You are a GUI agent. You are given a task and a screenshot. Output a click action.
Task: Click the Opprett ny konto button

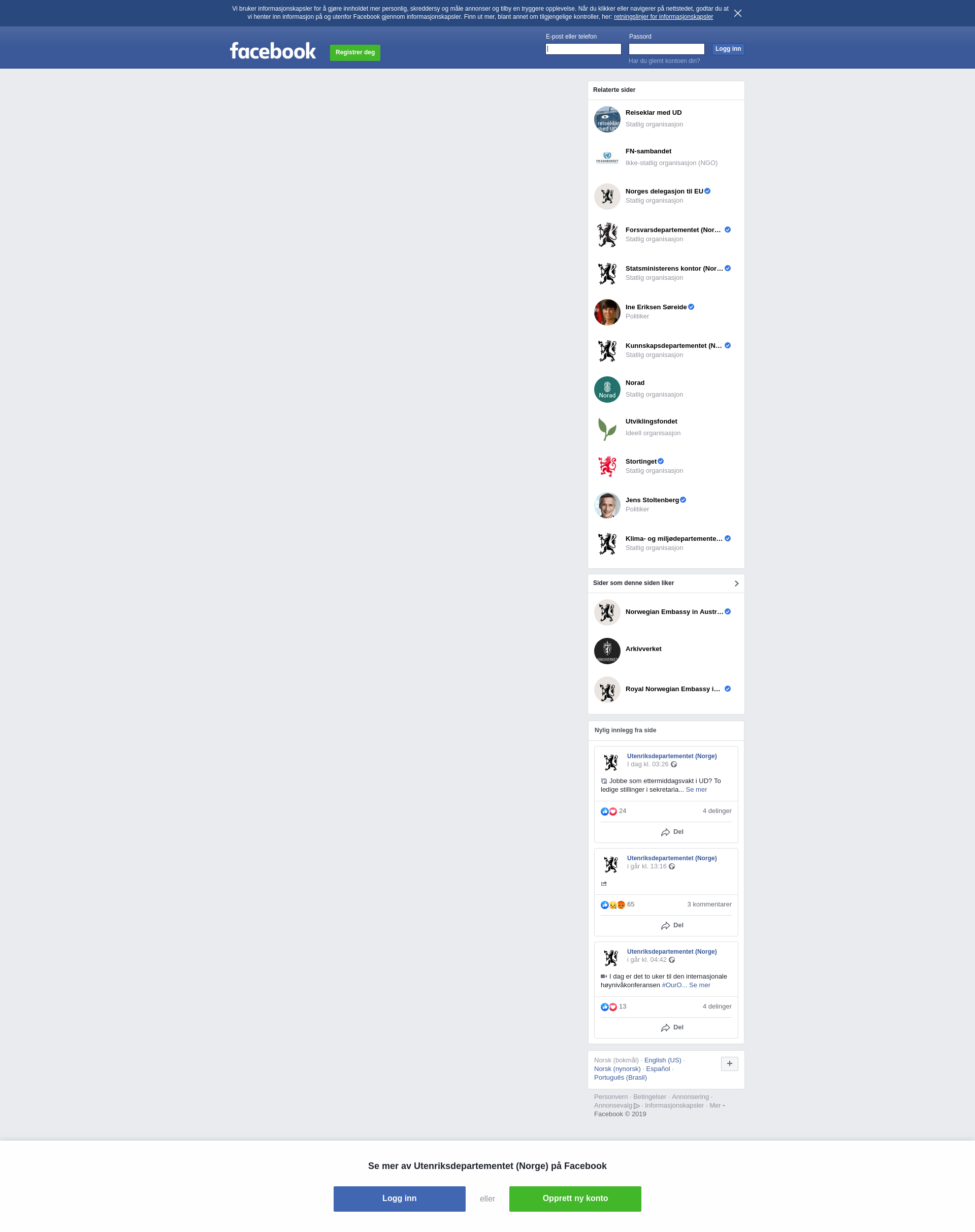[575, 1198]
